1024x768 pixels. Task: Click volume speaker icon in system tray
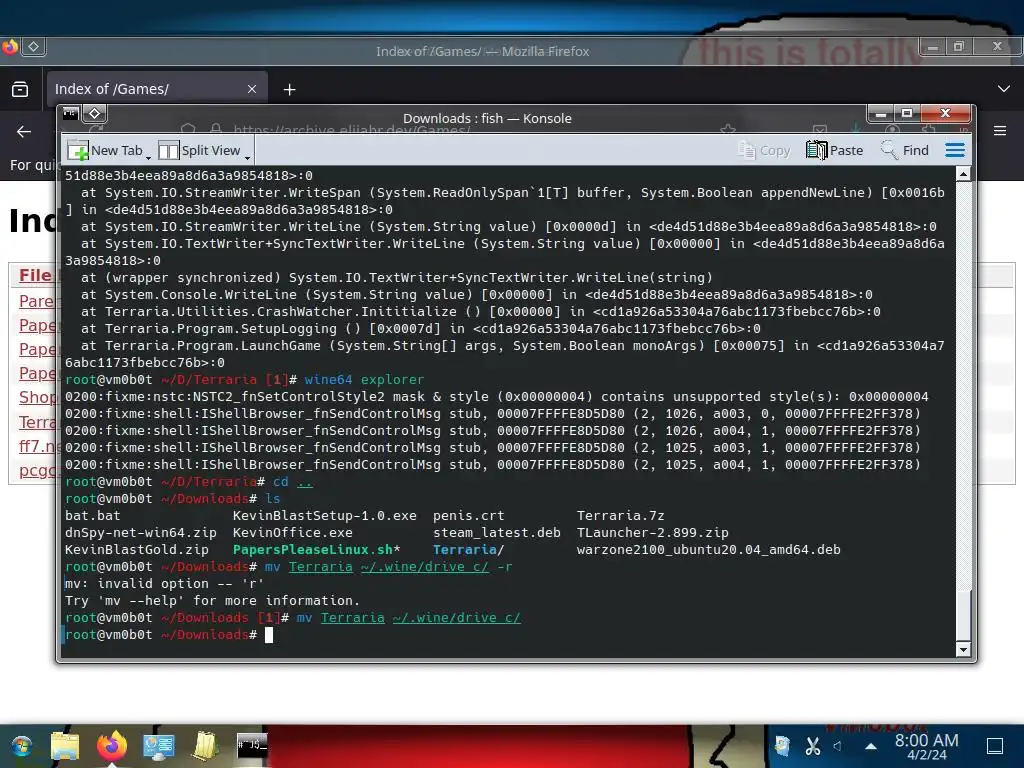coord(838,746)
